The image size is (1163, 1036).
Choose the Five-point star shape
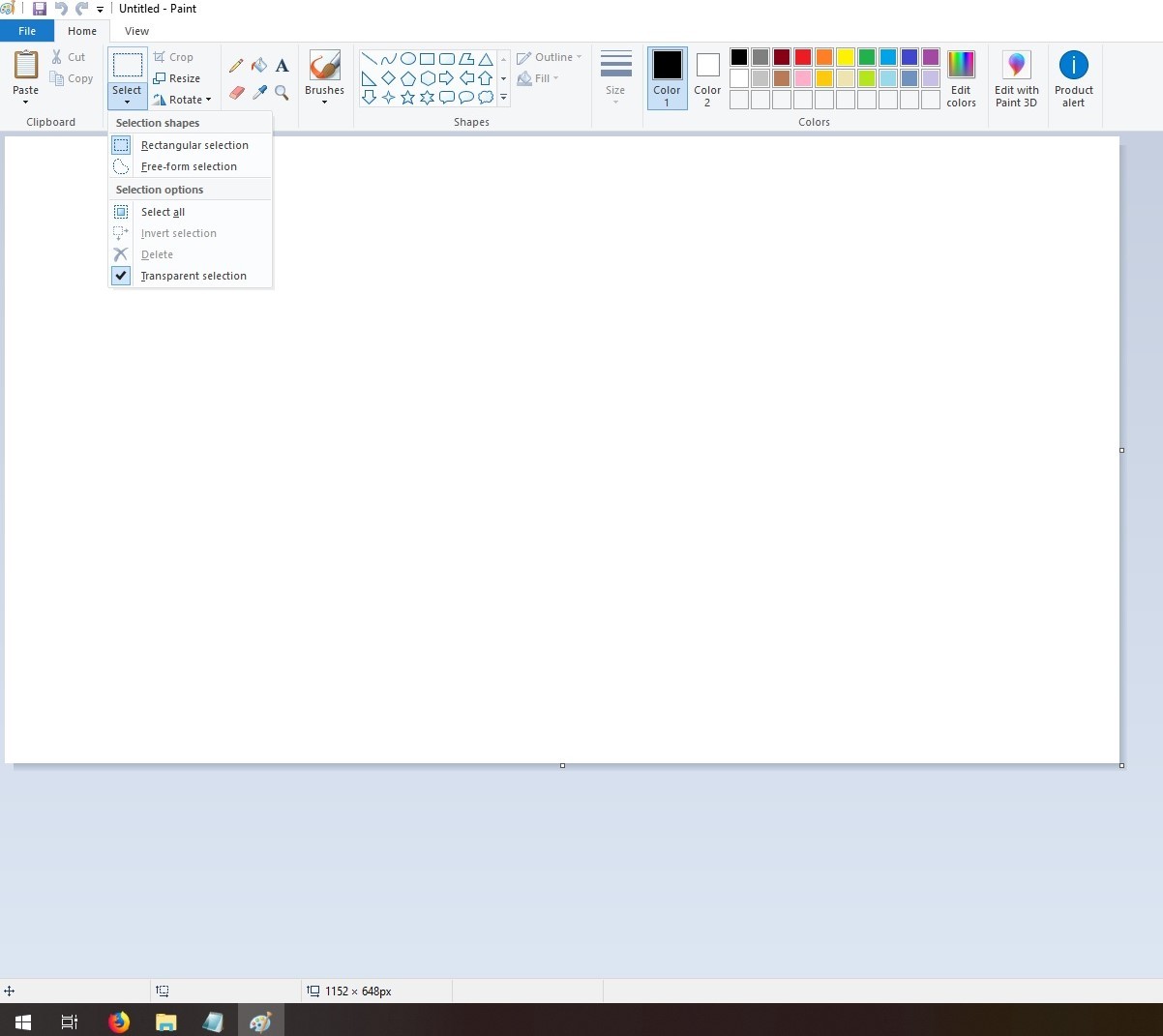(x=407, y=98)
